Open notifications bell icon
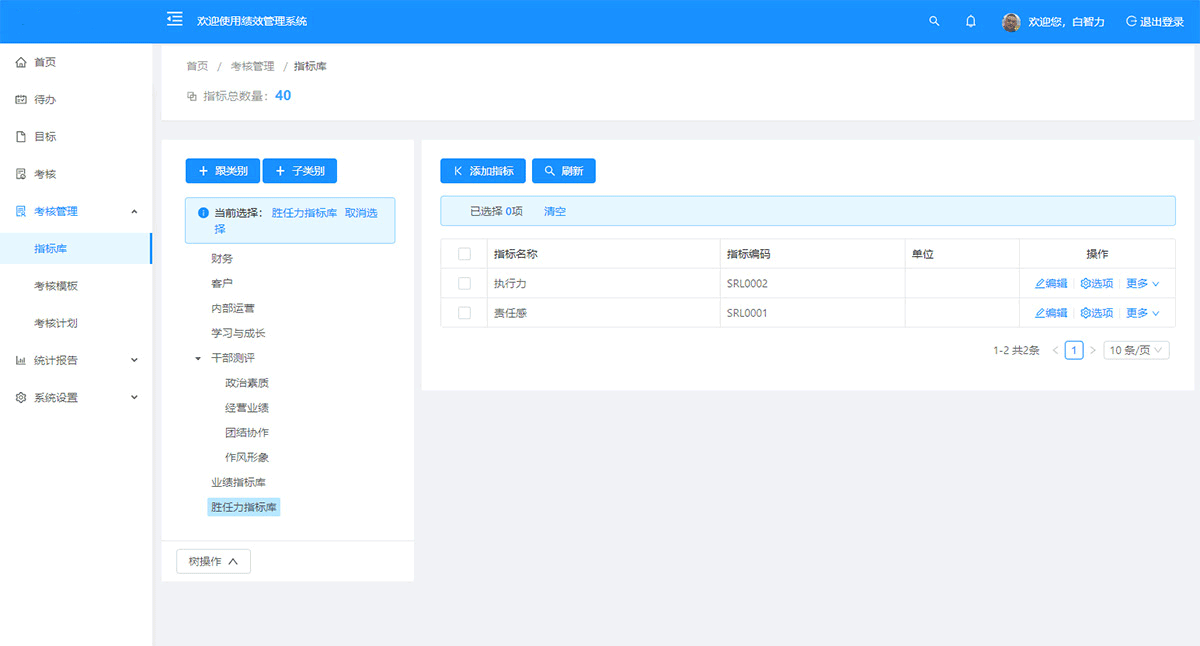 click(970, 21)
